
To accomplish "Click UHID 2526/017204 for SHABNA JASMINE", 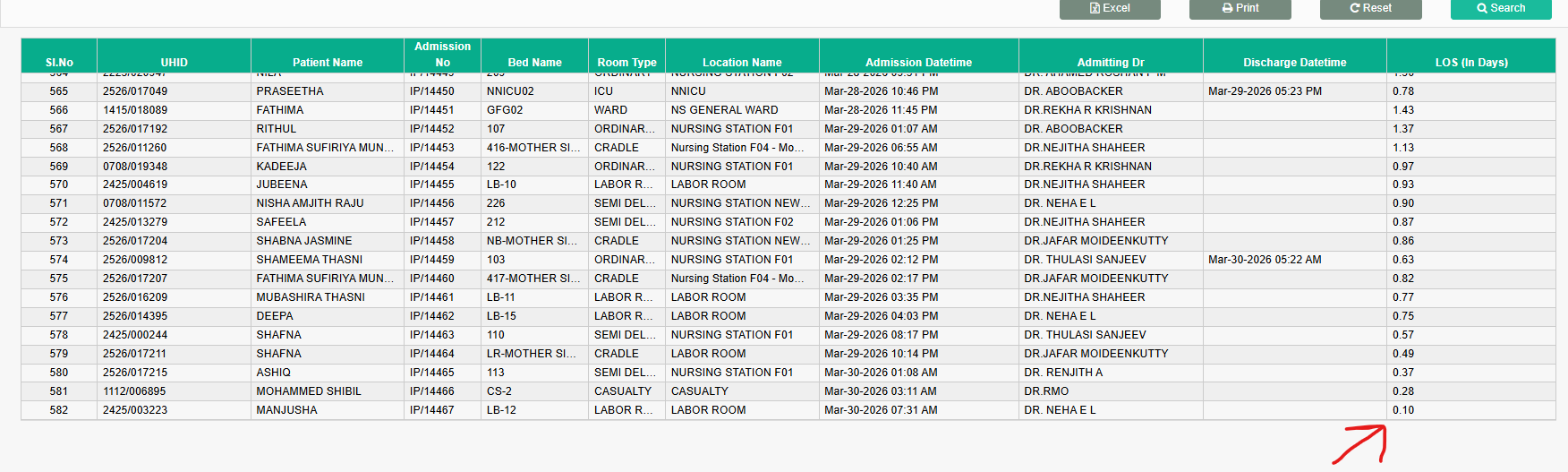I will (135, 241).
